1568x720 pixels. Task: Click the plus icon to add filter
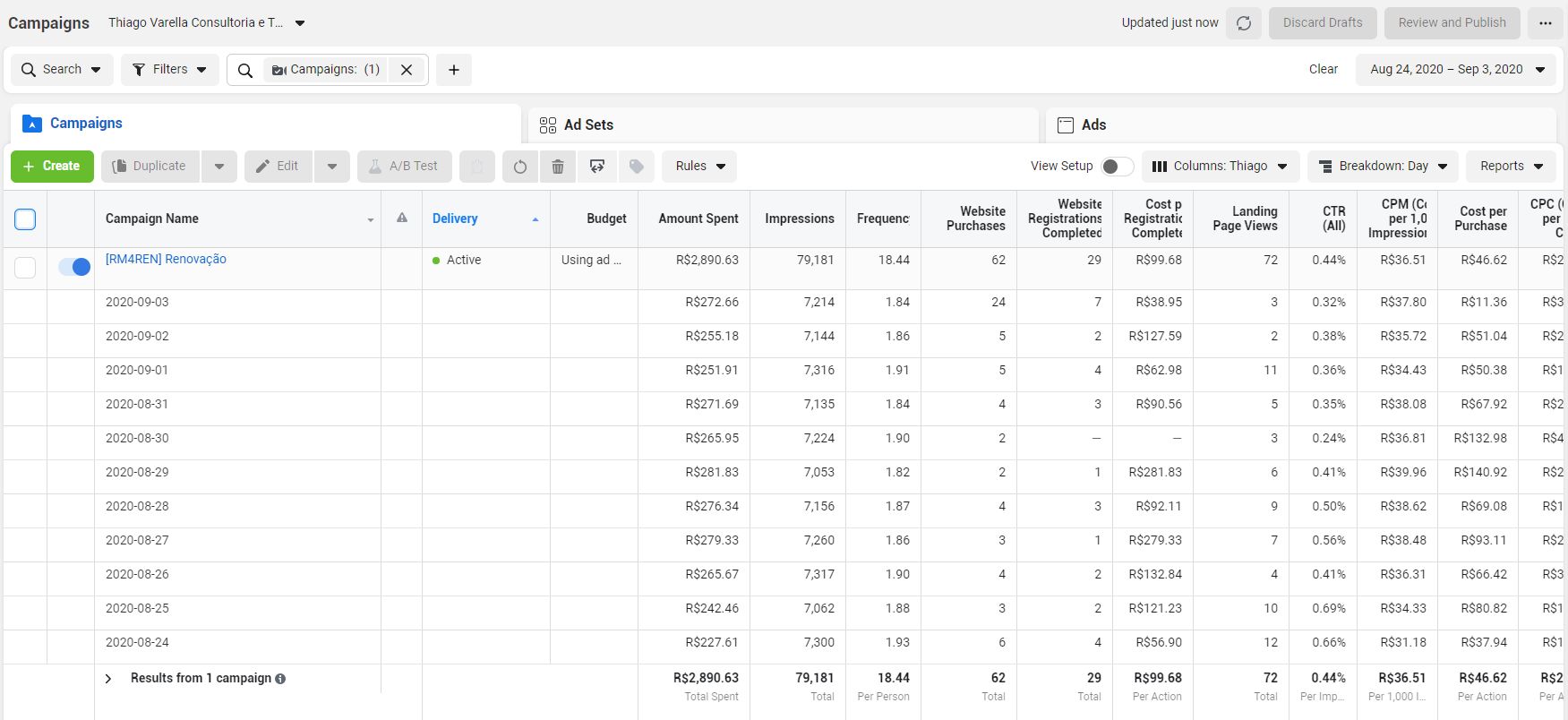[x=454, y=70]
